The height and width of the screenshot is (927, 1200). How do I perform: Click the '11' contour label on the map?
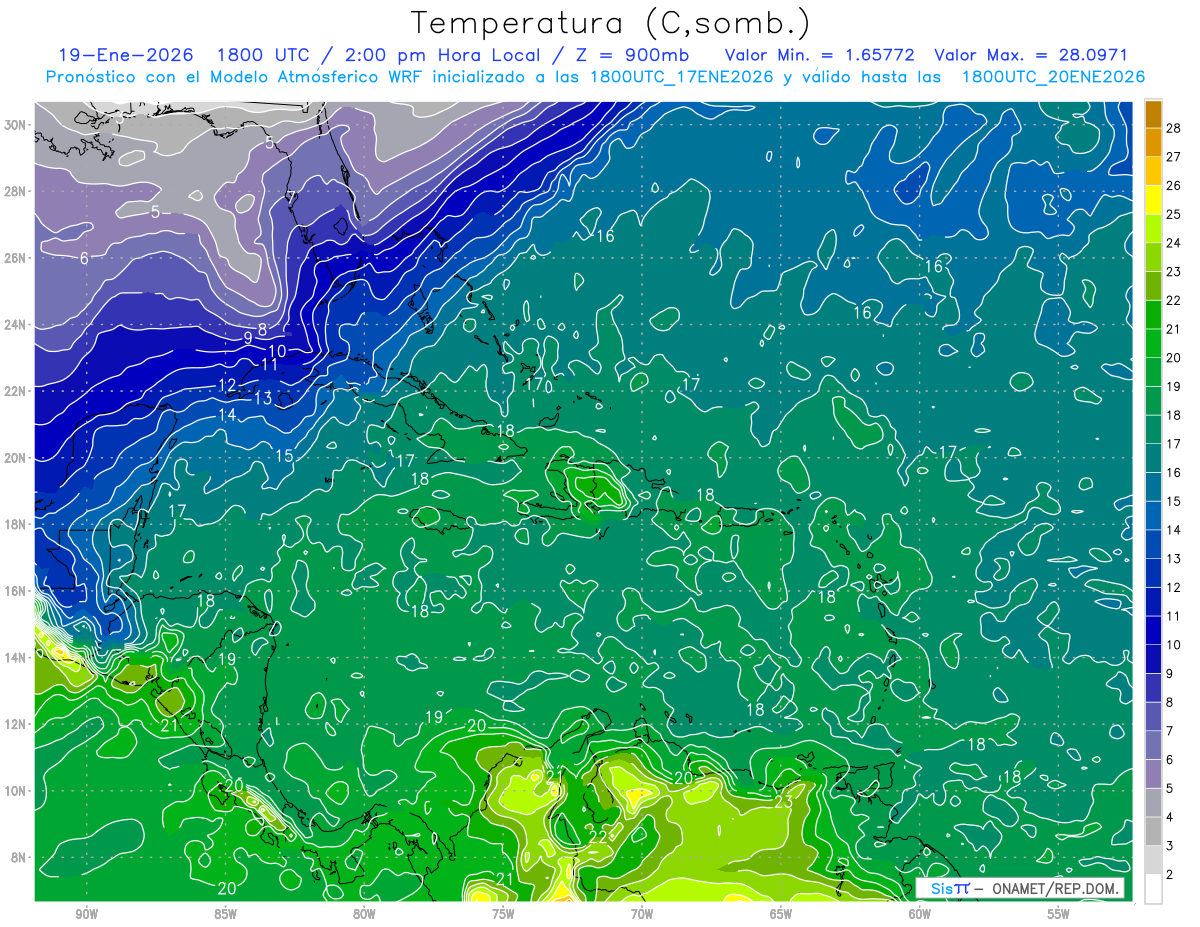269,365
